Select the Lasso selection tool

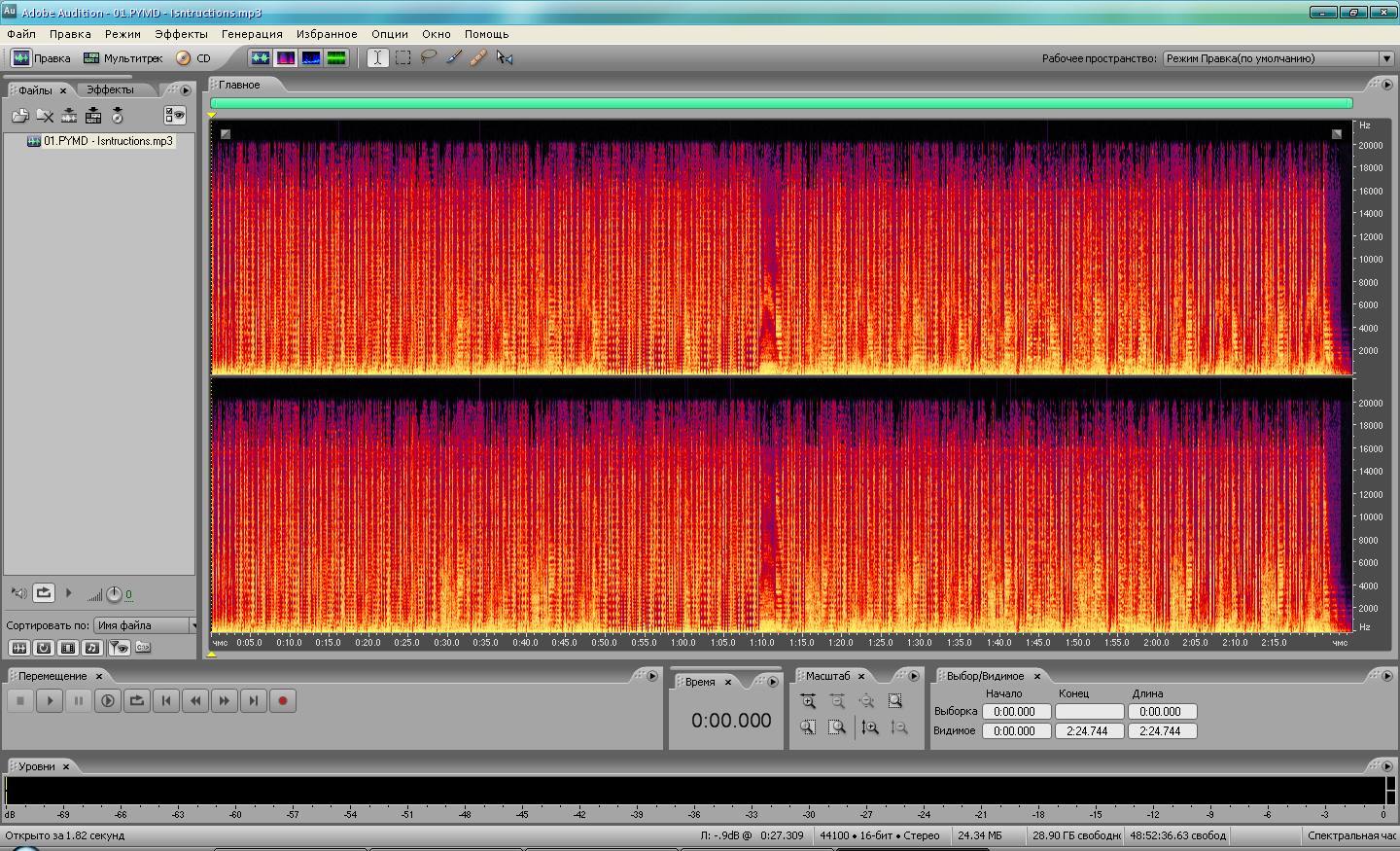(429, 57)
